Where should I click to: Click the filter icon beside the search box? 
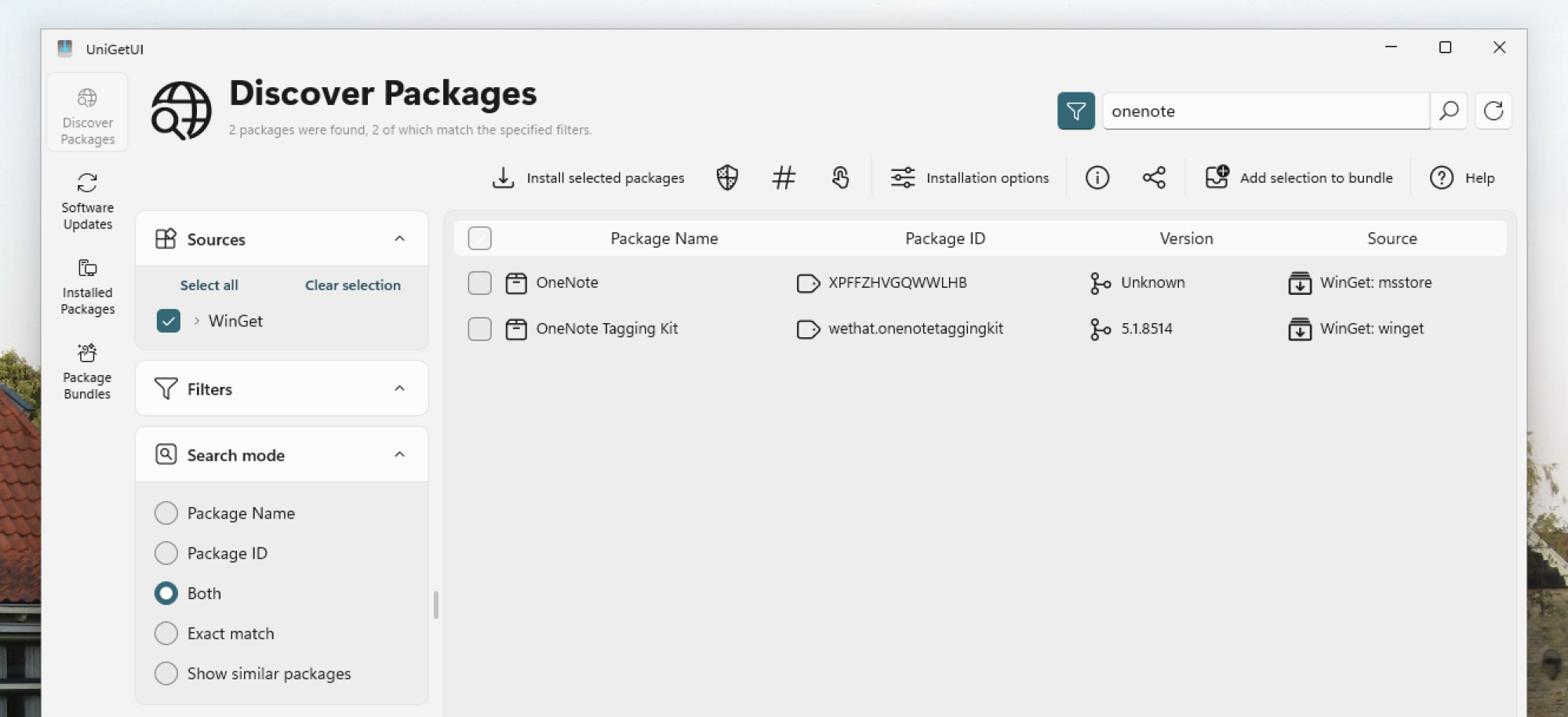1075,111
